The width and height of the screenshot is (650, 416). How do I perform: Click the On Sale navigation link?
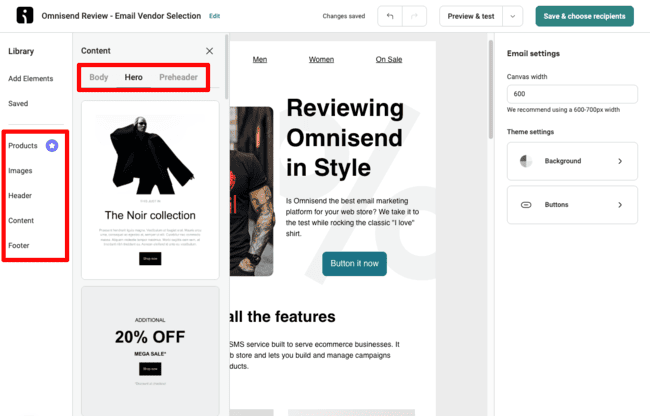pos(389,59)
